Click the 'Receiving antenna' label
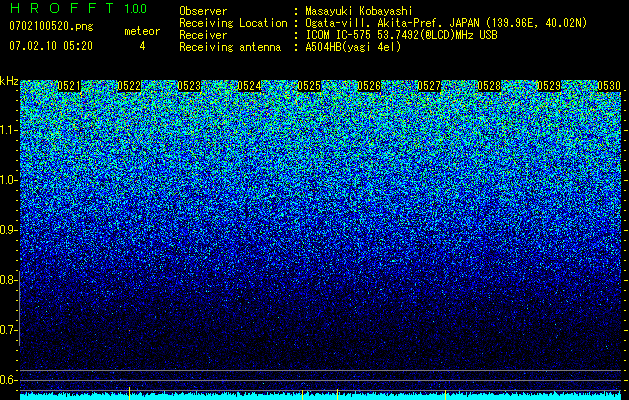The width and height of the screenshot is (629, 400). point(230,47)
